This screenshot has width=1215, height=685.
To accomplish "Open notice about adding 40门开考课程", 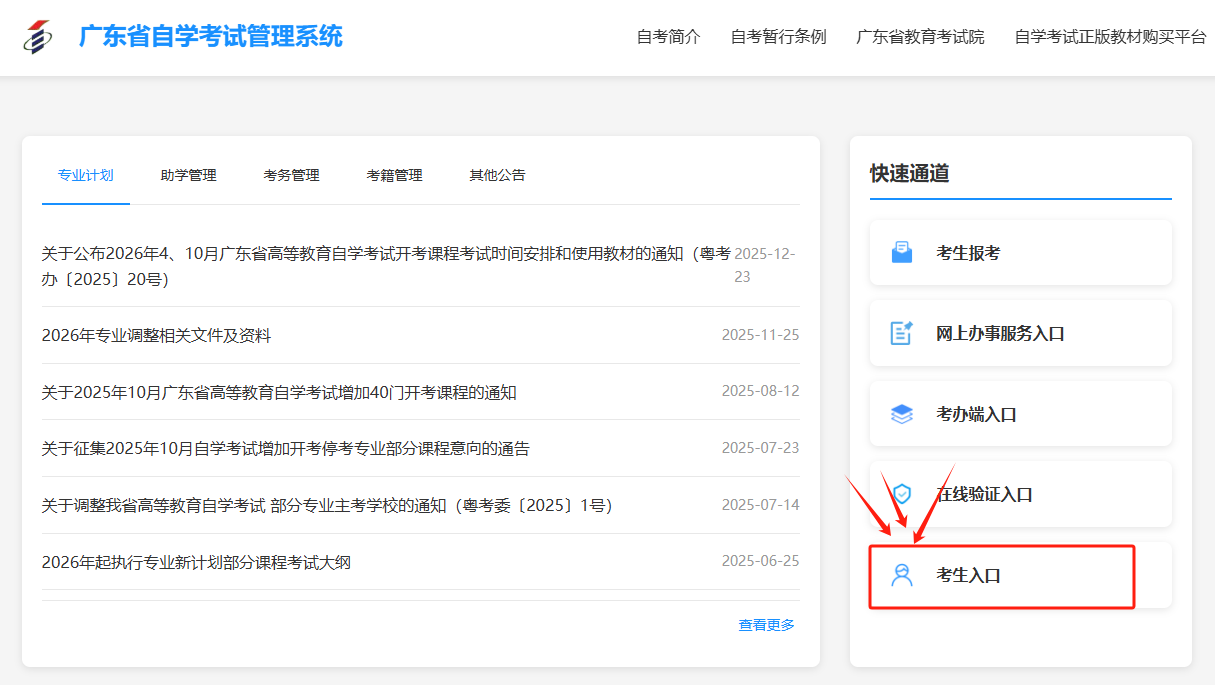I will point(279,392).
